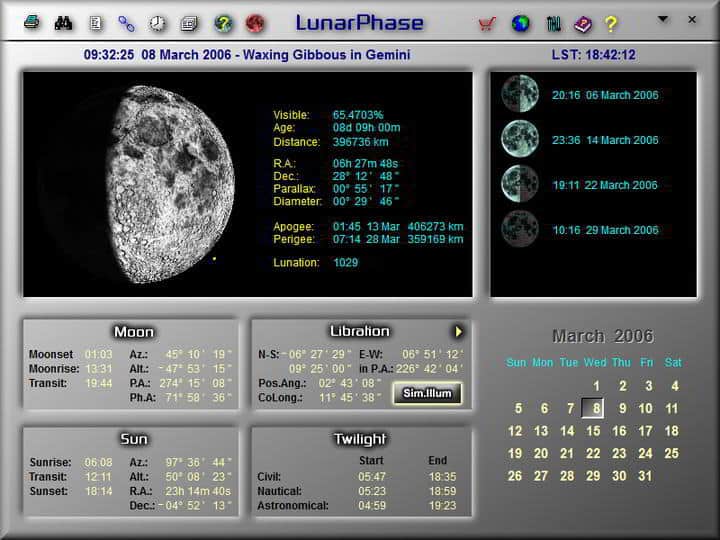Select day 22 in the calendar
The height and width of the screenshot is (540, 720).
(593, 453)
